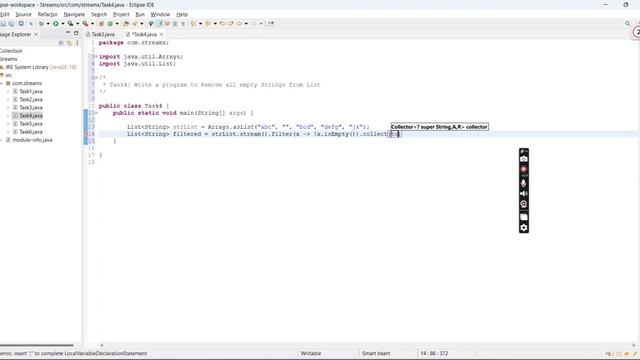Expand the Task2.java tree node
This screenshot has width=640, height=360.
point(8,100)
